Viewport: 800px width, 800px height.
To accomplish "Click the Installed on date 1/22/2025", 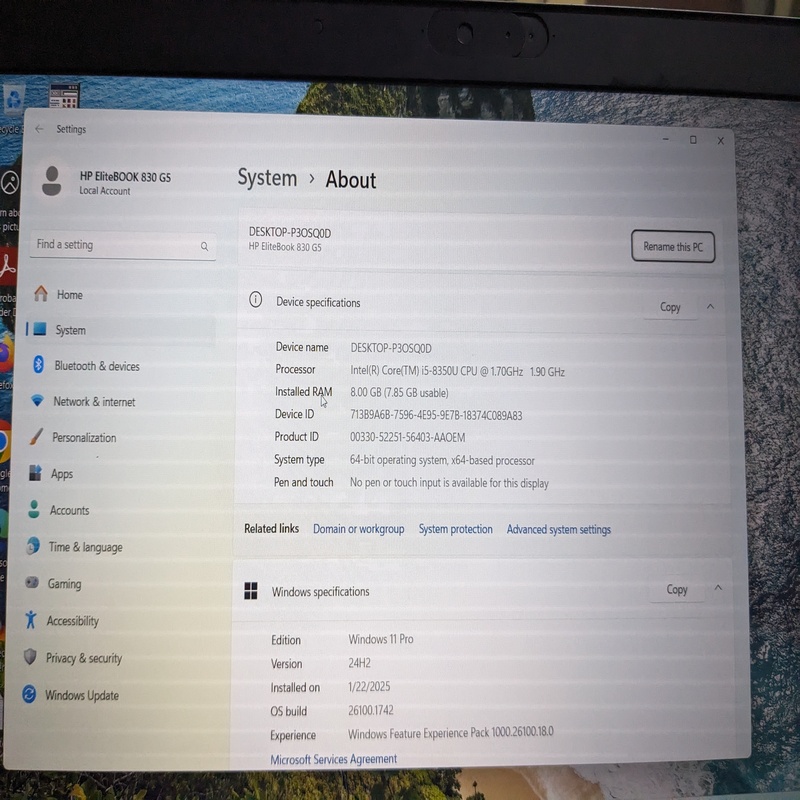I will point(369,687).
